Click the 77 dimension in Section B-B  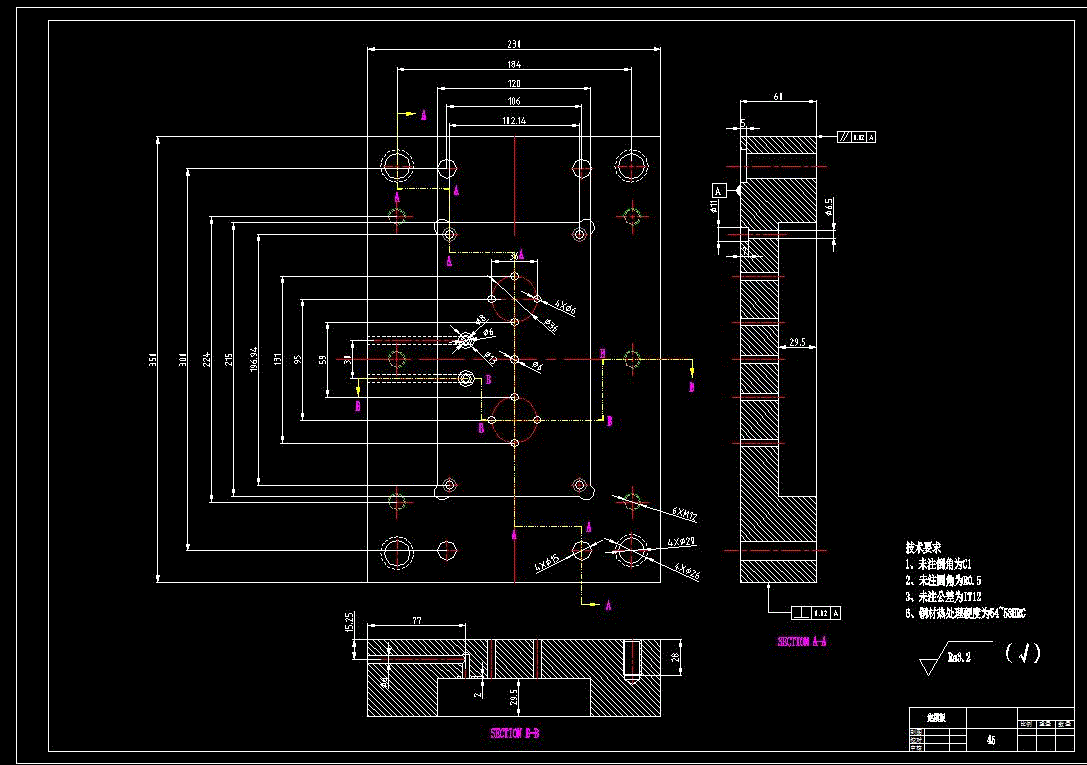[417, 620]
